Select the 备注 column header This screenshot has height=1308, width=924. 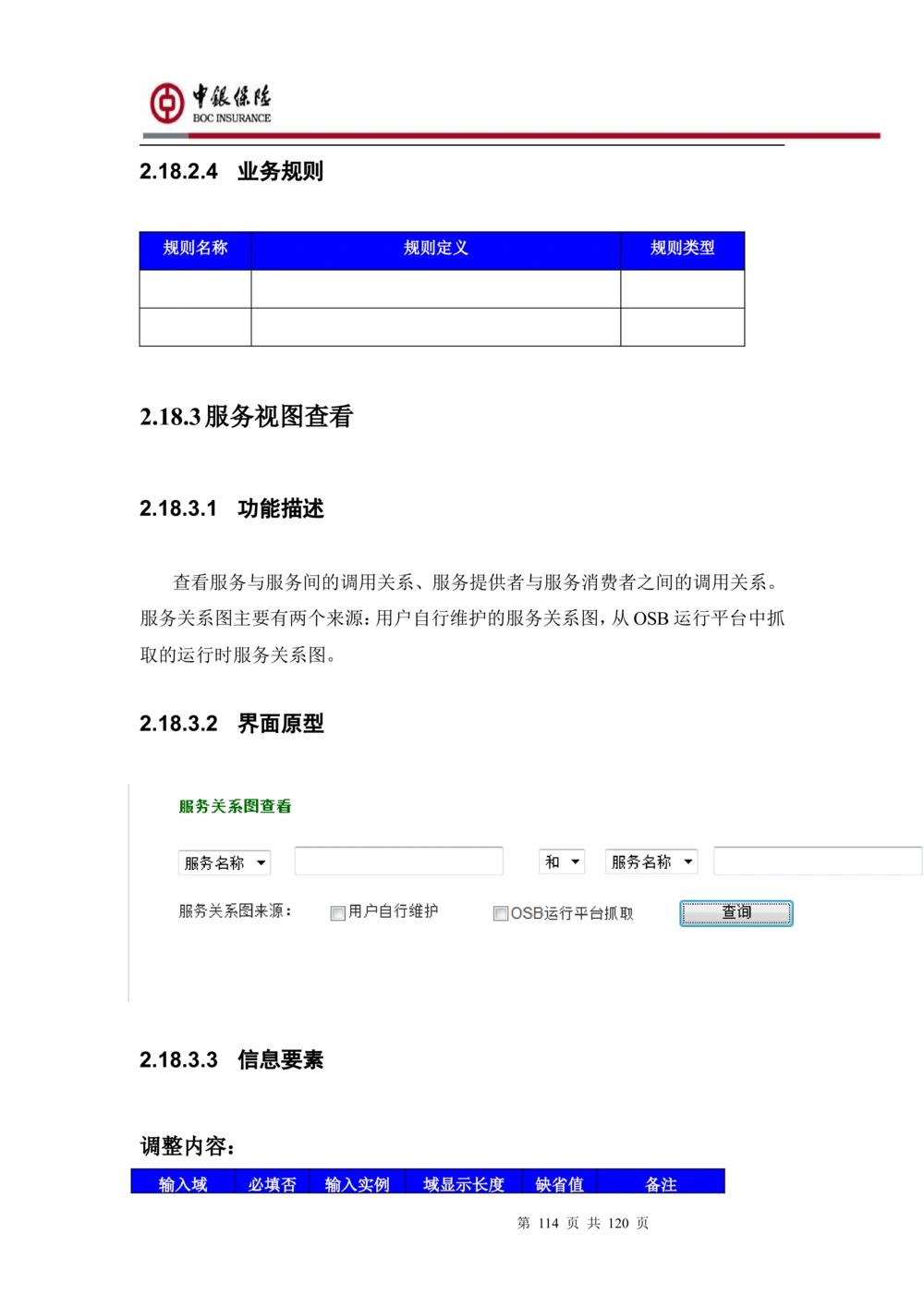[661, 1182]
